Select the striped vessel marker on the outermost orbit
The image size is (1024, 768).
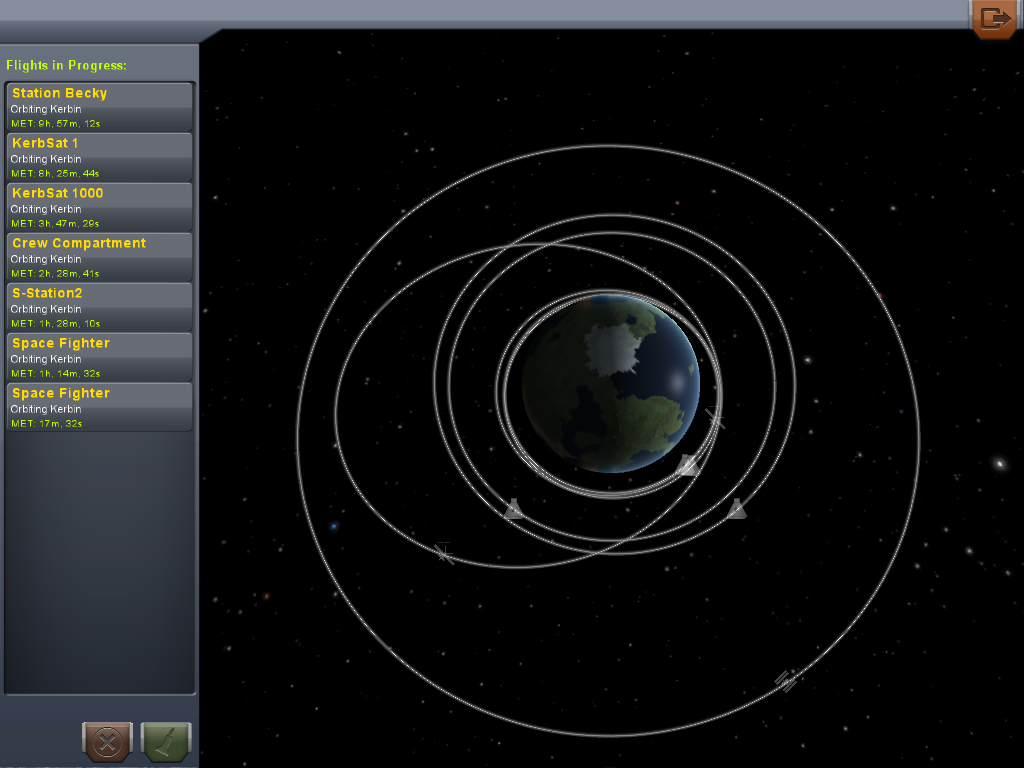786,680
